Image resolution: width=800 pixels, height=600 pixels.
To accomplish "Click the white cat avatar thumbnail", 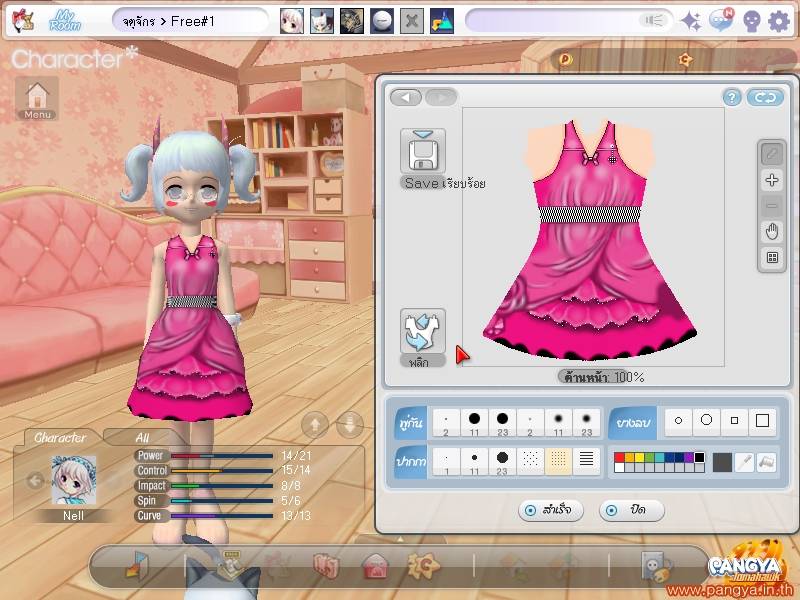I will click(322, 21).
